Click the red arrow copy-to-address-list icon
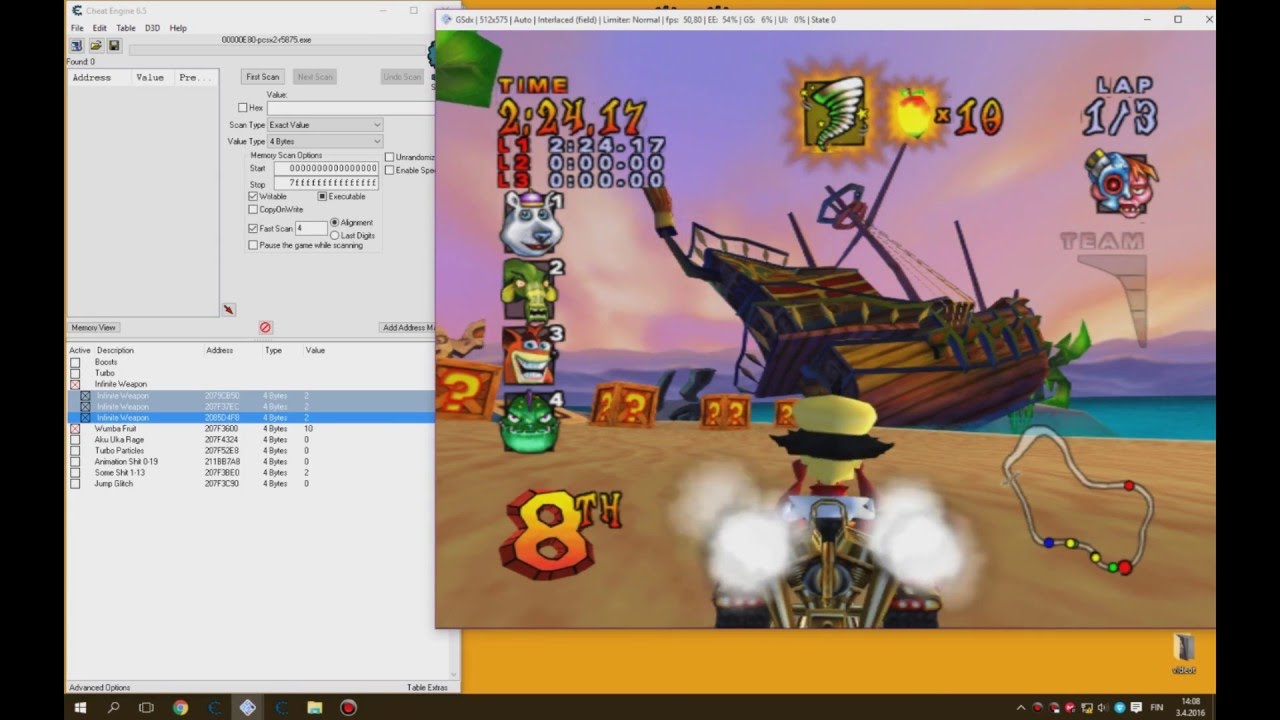 coord(229,310)
